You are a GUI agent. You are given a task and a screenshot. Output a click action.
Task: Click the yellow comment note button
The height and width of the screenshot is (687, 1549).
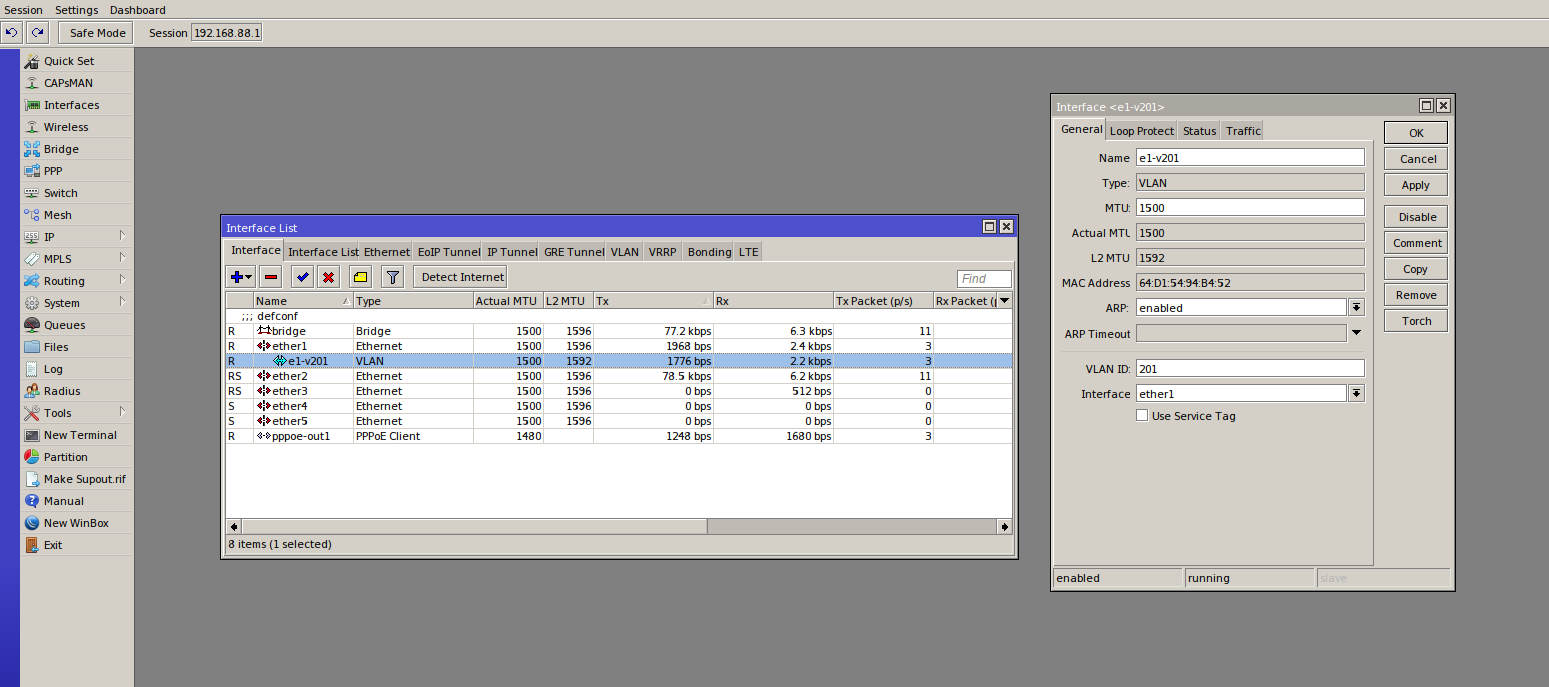coord(361,277)
